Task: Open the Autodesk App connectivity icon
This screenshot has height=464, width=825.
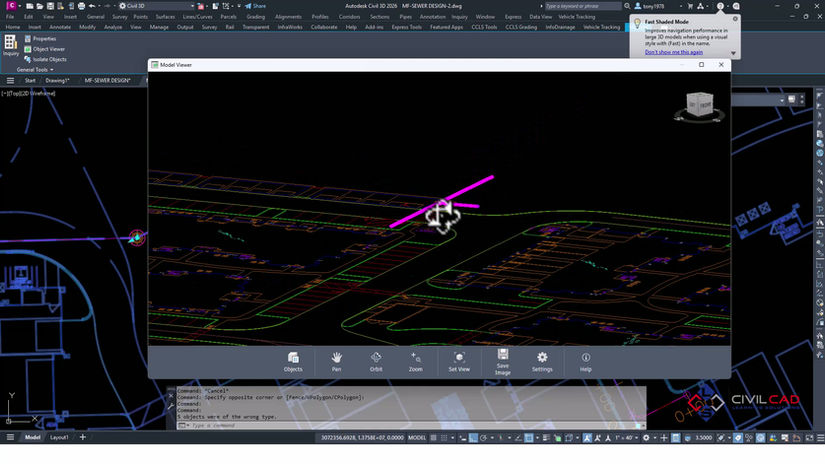Action: point(700,6)
